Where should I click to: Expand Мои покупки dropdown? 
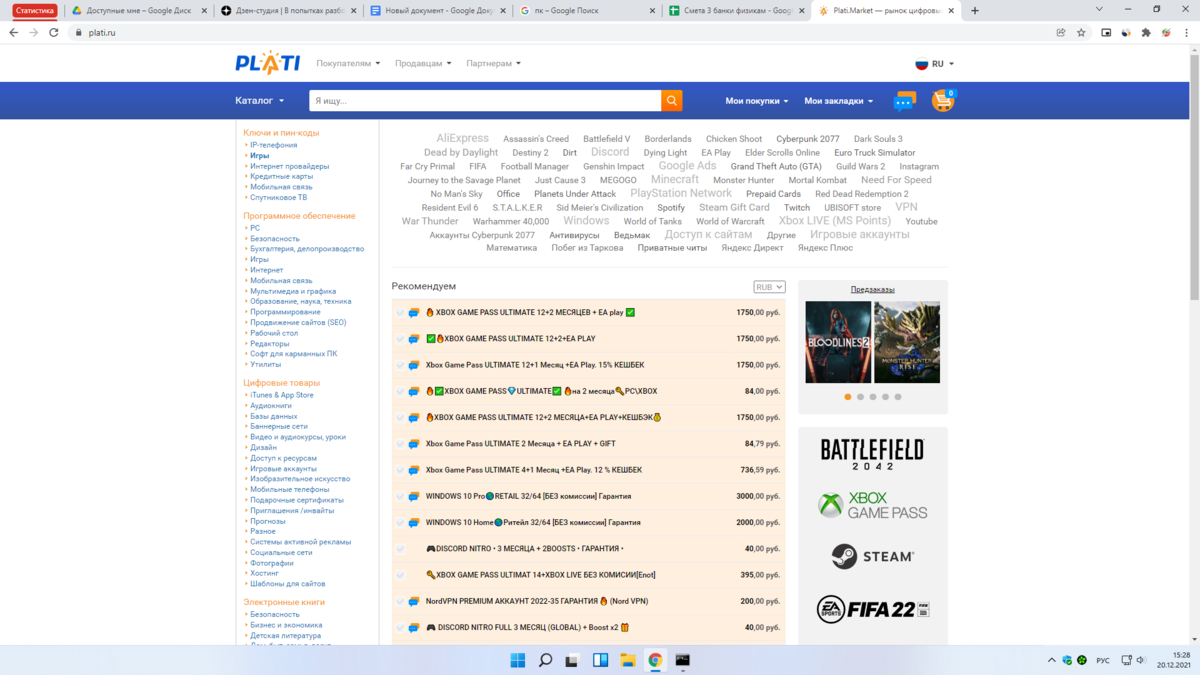click(757, 101)
